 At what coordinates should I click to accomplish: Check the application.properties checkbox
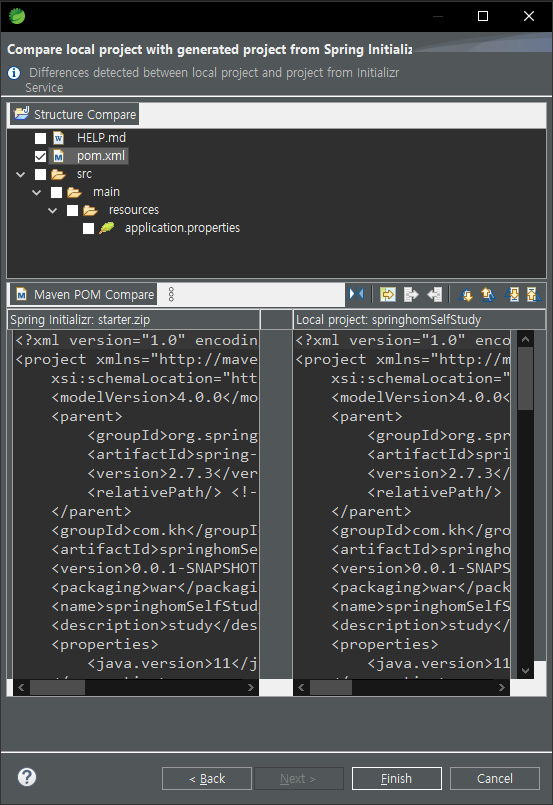(88, 228)
